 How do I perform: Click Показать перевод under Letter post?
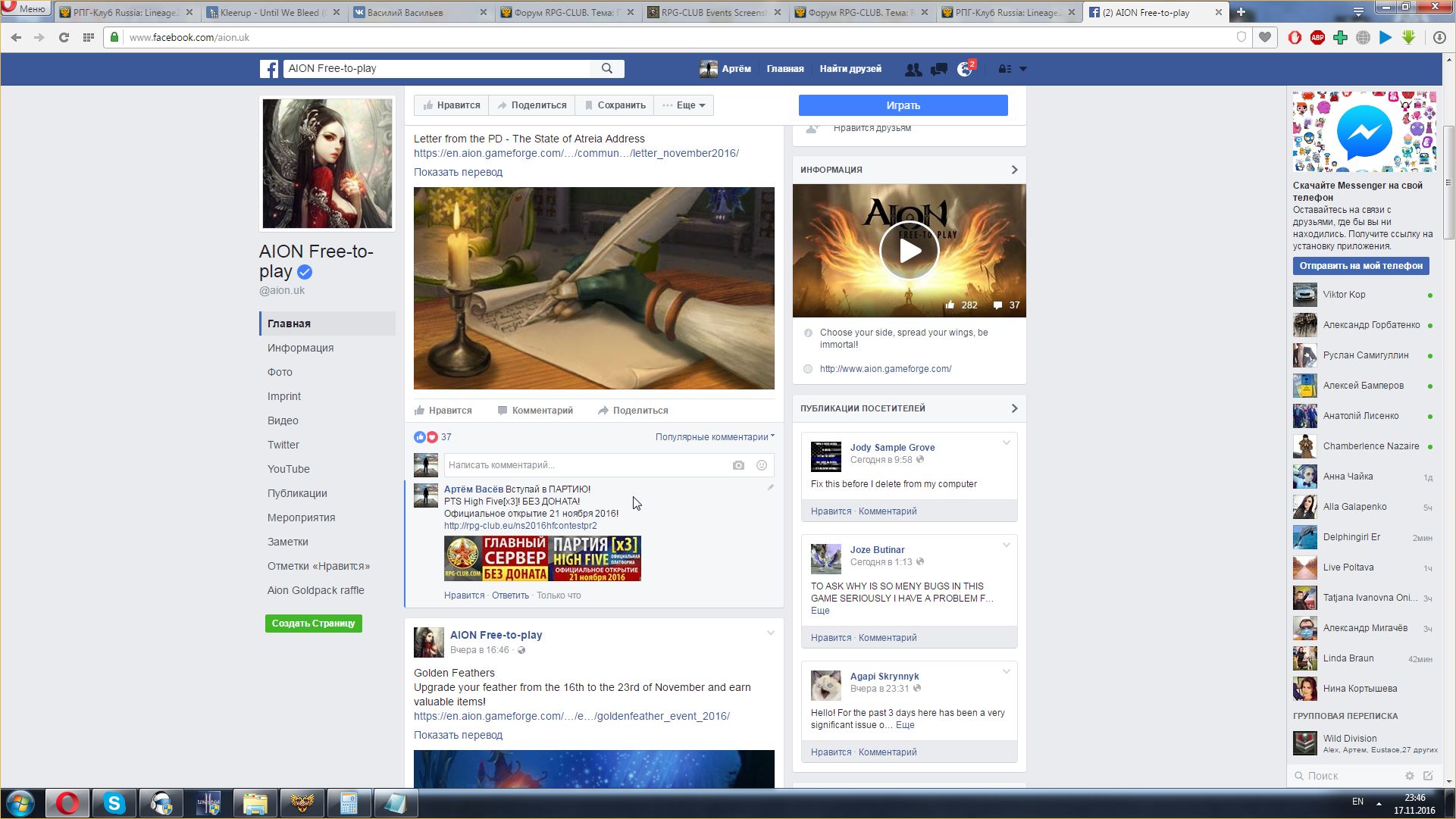[x=458, y=172]
